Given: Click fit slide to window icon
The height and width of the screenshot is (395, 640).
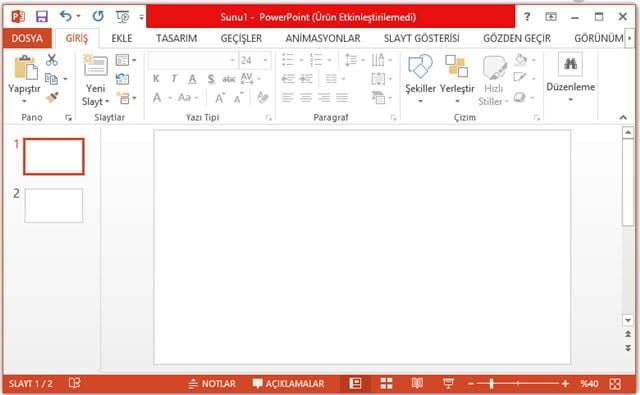Looking at the screenshot, I should [615, 384].
